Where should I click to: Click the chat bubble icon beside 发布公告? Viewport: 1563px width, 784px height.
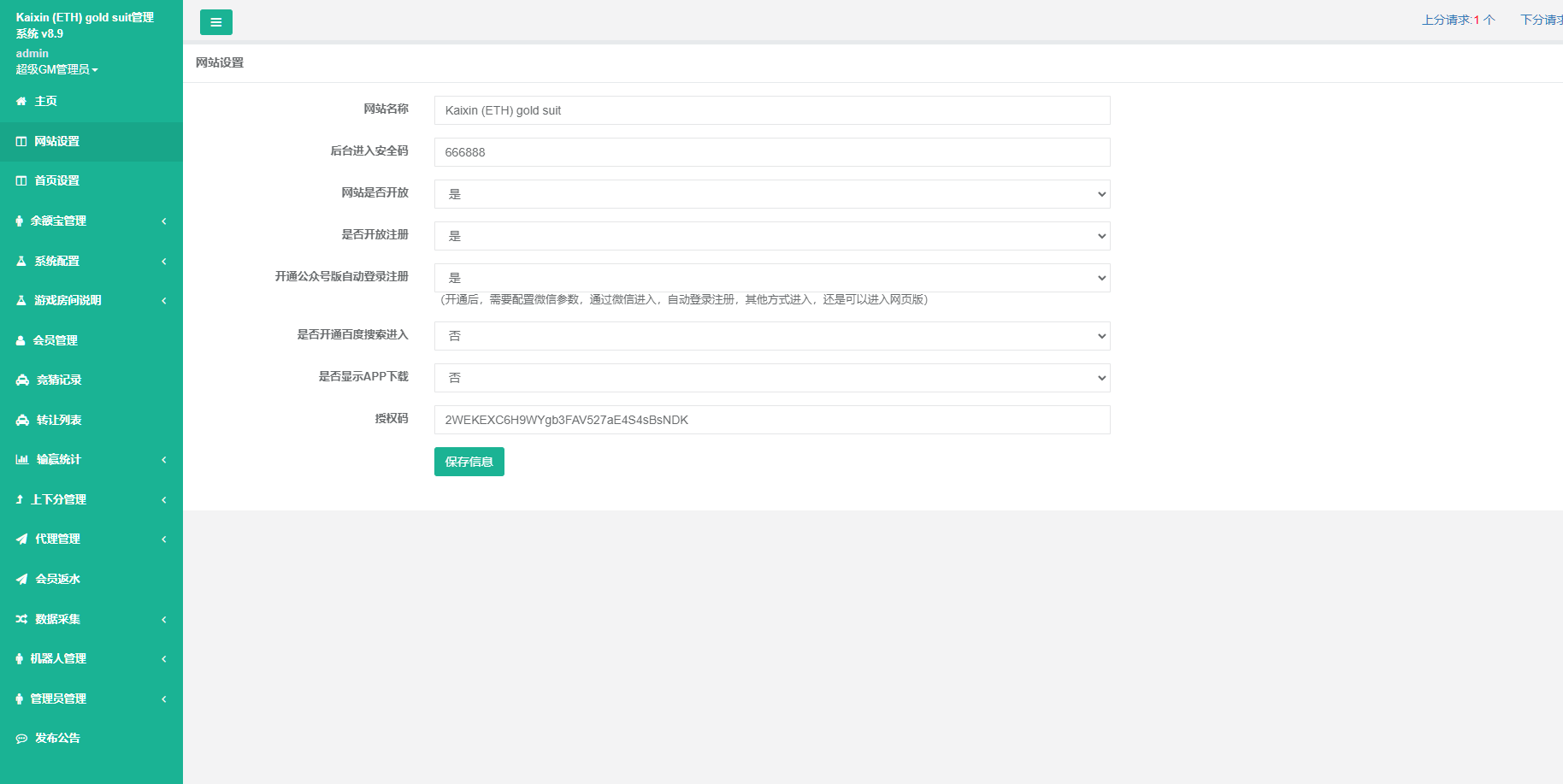[21, 739]
